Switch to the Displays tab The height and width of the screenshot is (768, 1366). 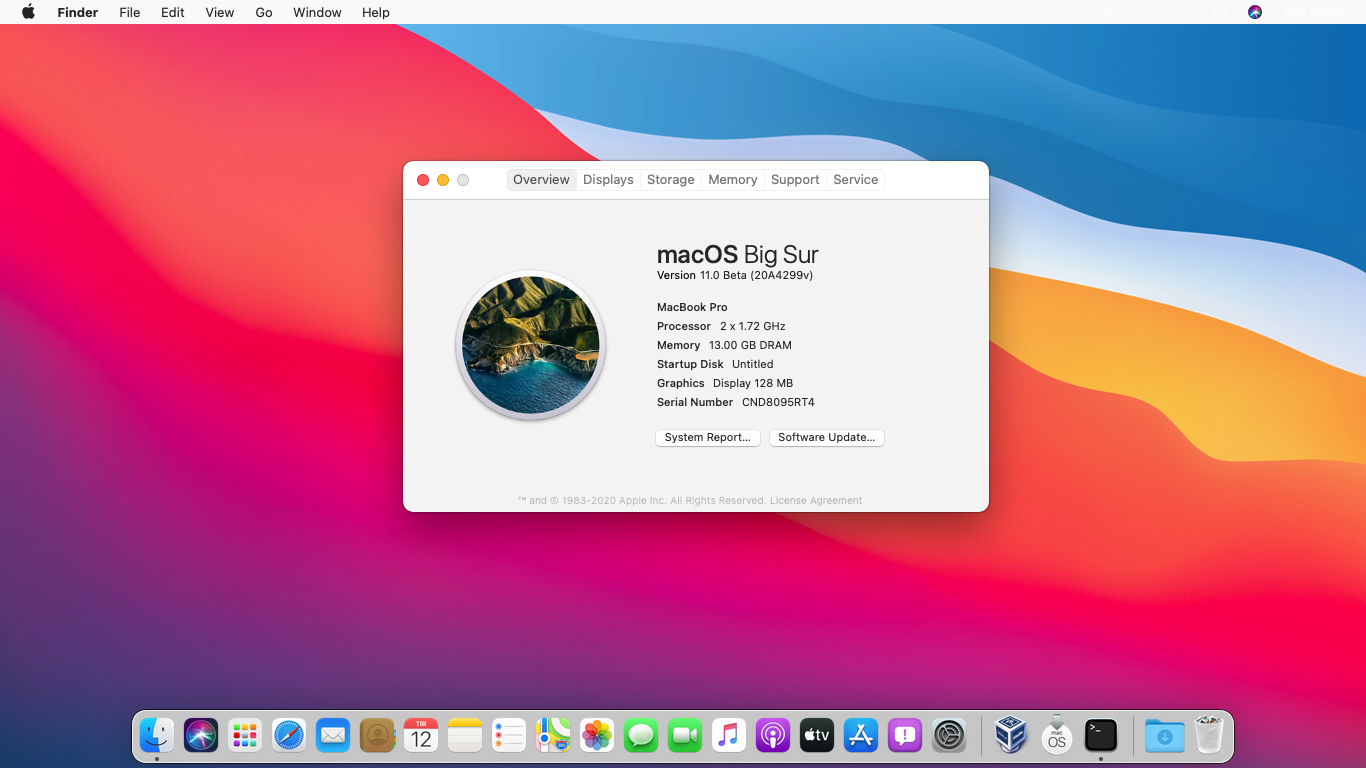(x=608, y=180)
